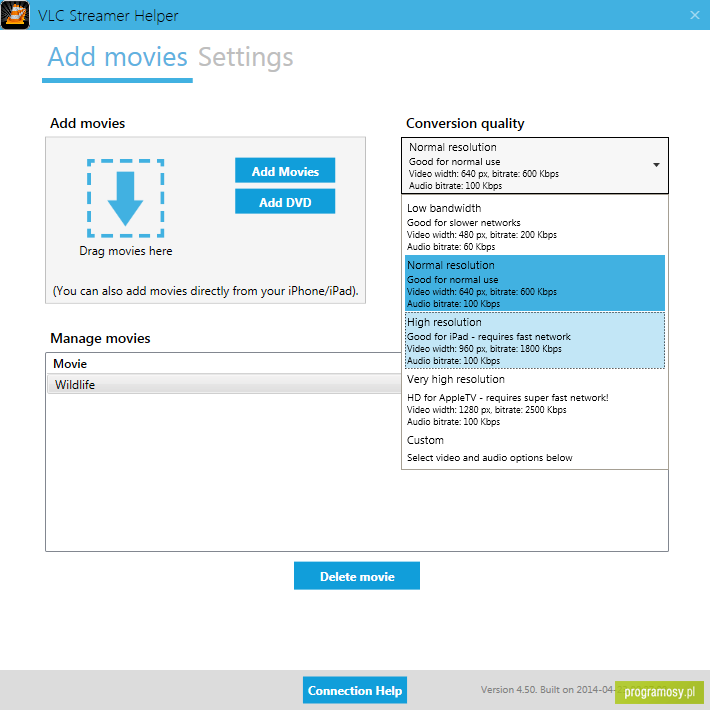
Task: Select the Wildlife movie row
Action: (x=224, y=384)
